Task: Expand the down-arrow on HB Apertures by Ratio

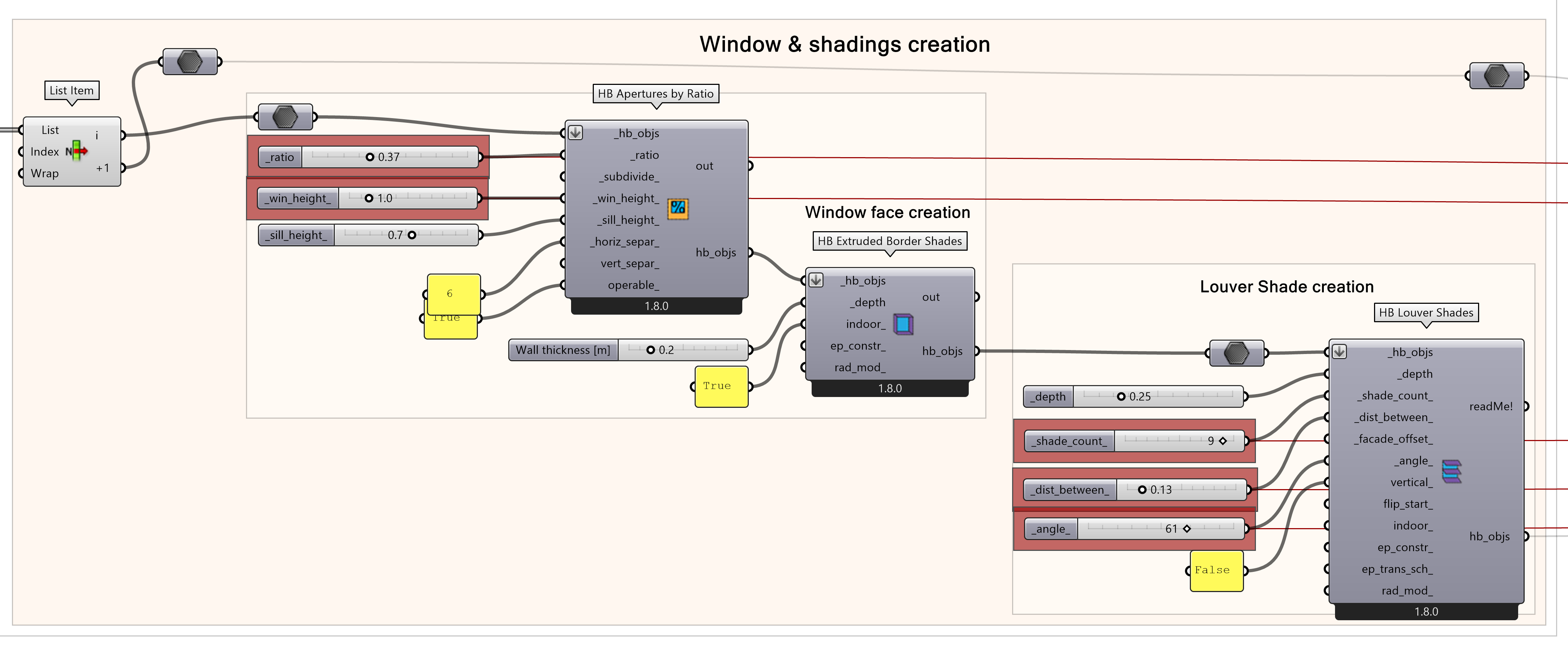Action: click(575, 133)
